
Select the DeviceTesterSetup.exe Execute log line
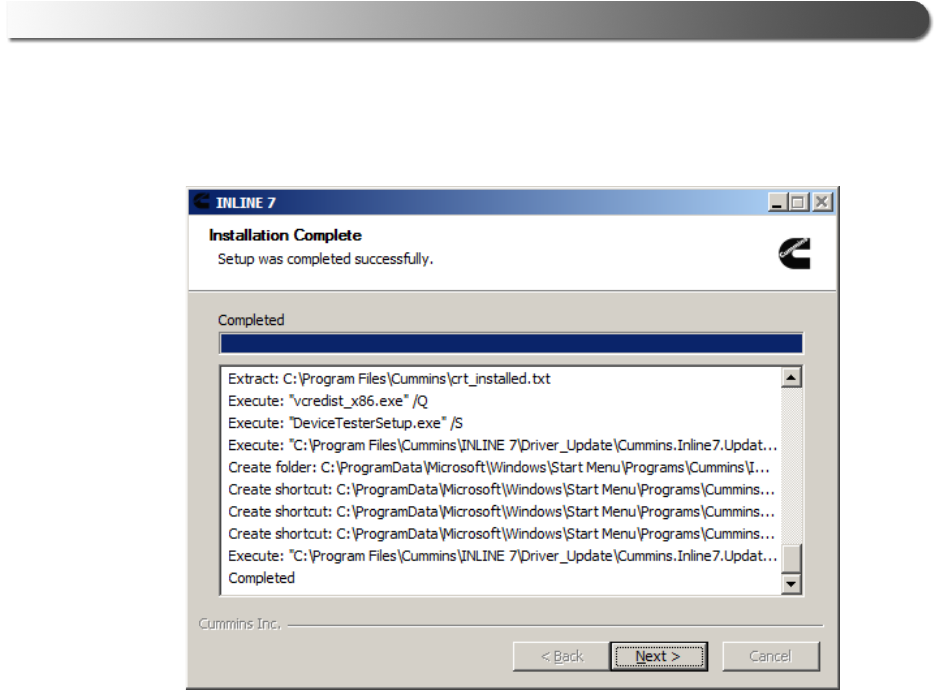(x=345, y=423)
